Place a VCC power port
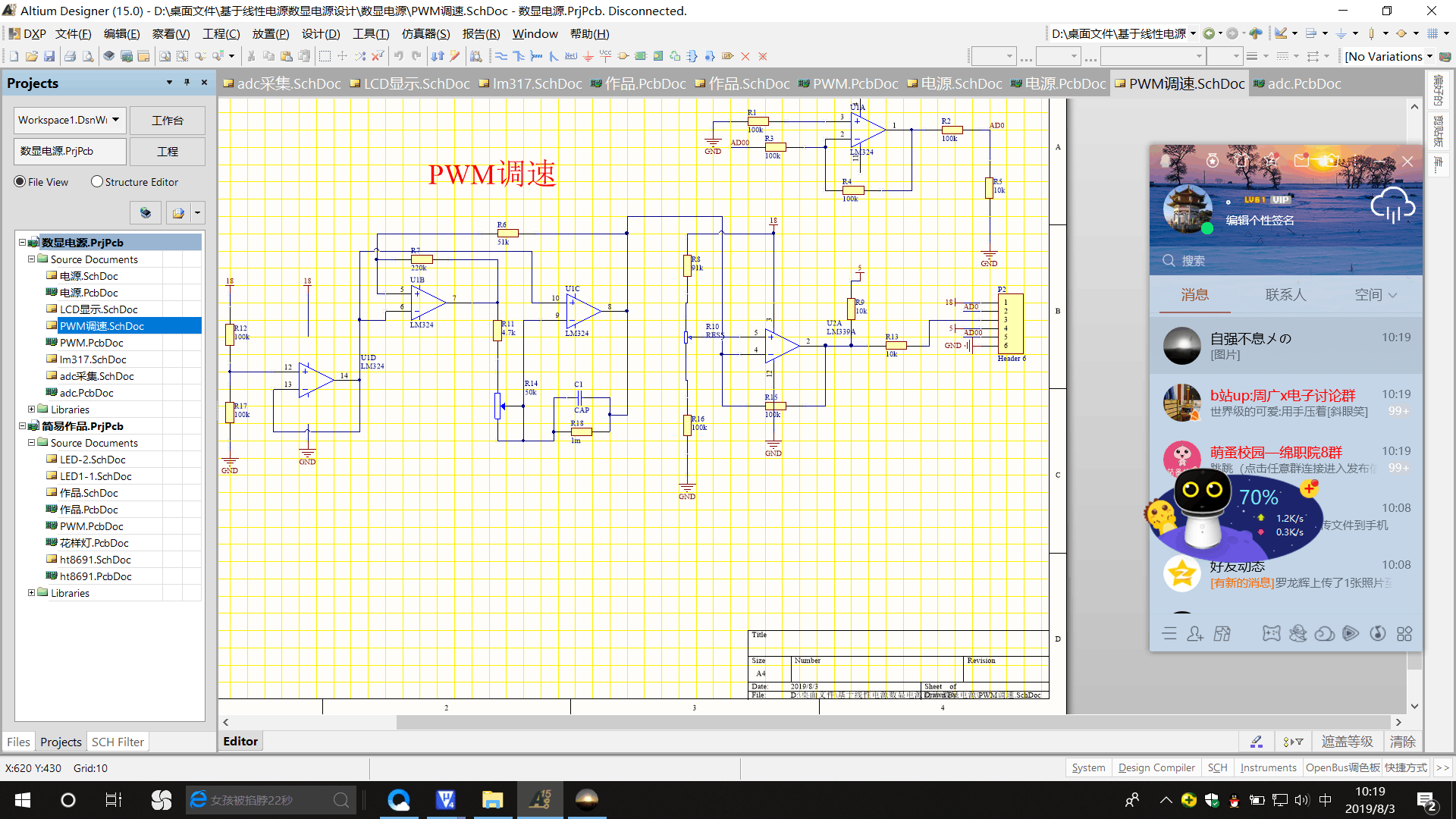Viewport: 1456px width, 819px height. pos(605,56)
